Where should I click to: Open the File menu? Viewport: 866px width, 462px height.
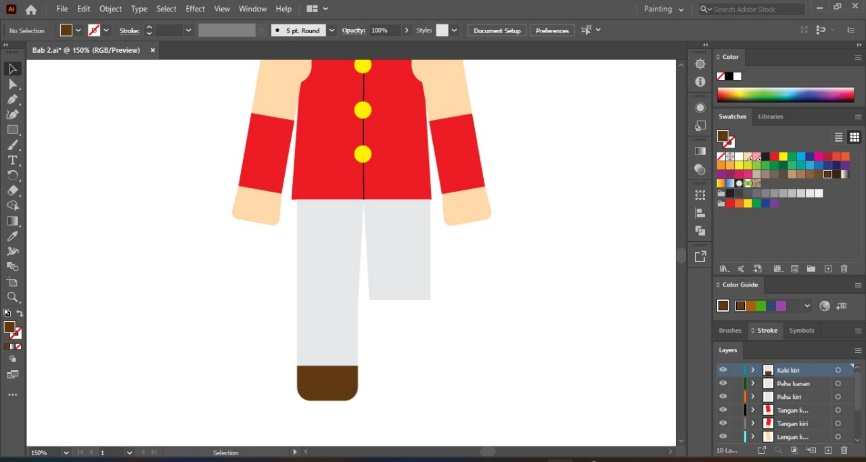click(62, 9)
